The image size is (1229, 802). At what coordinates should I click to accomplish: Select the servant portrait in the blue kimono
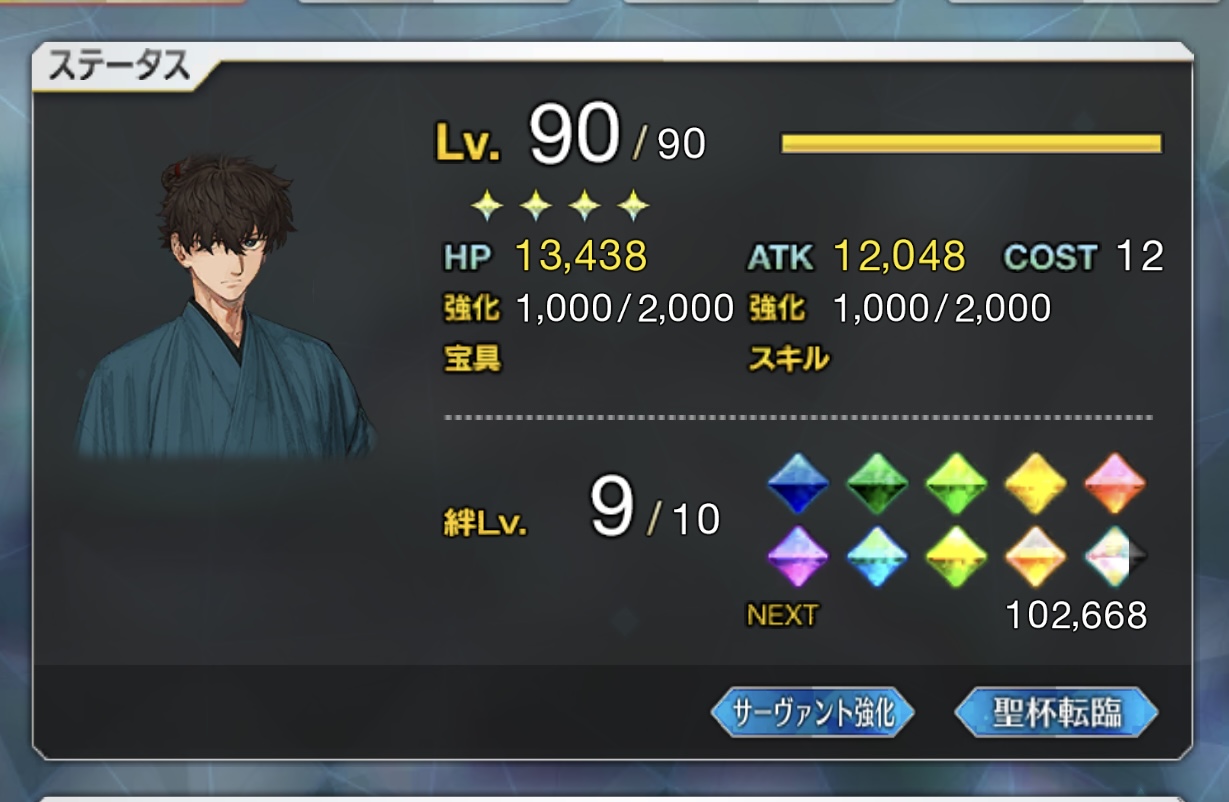225,307
